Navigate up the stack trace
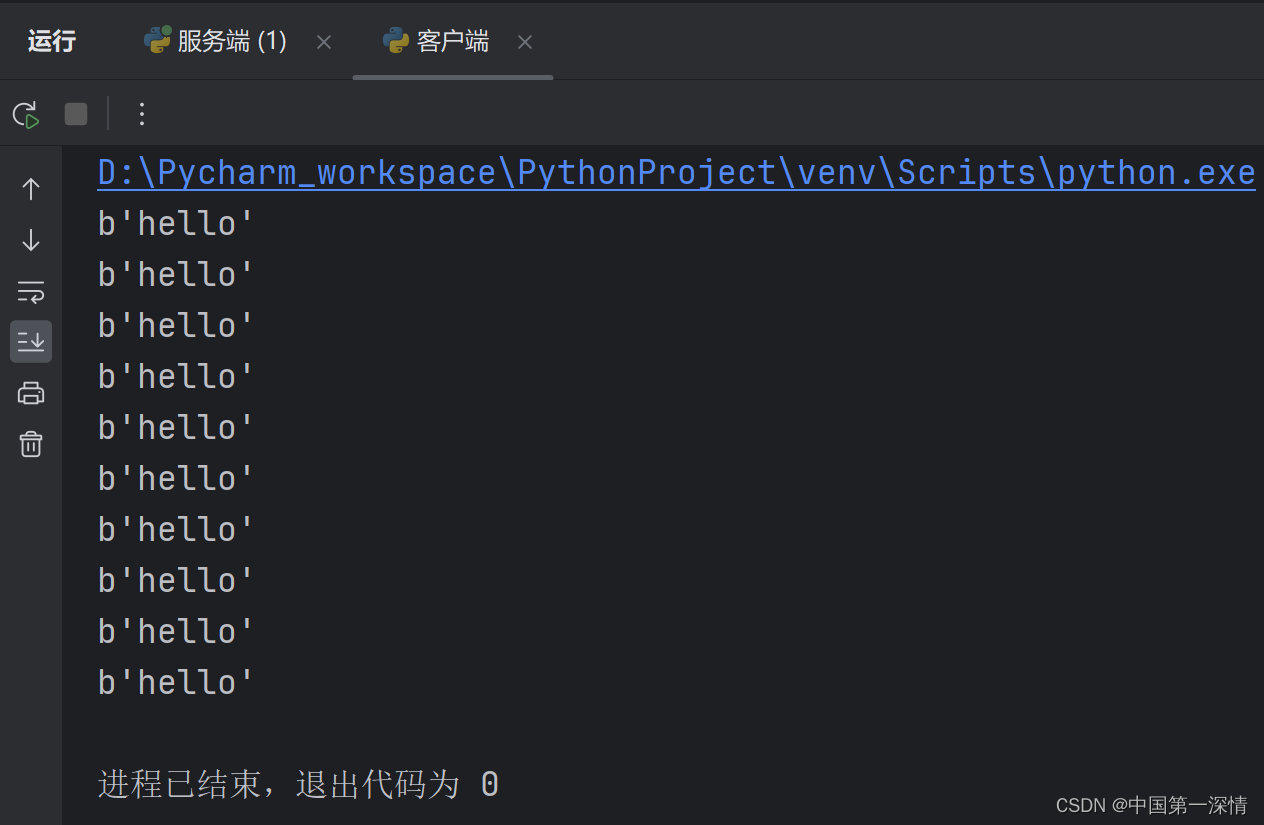This screenshot has height=825, width=1264. (30, 188)
